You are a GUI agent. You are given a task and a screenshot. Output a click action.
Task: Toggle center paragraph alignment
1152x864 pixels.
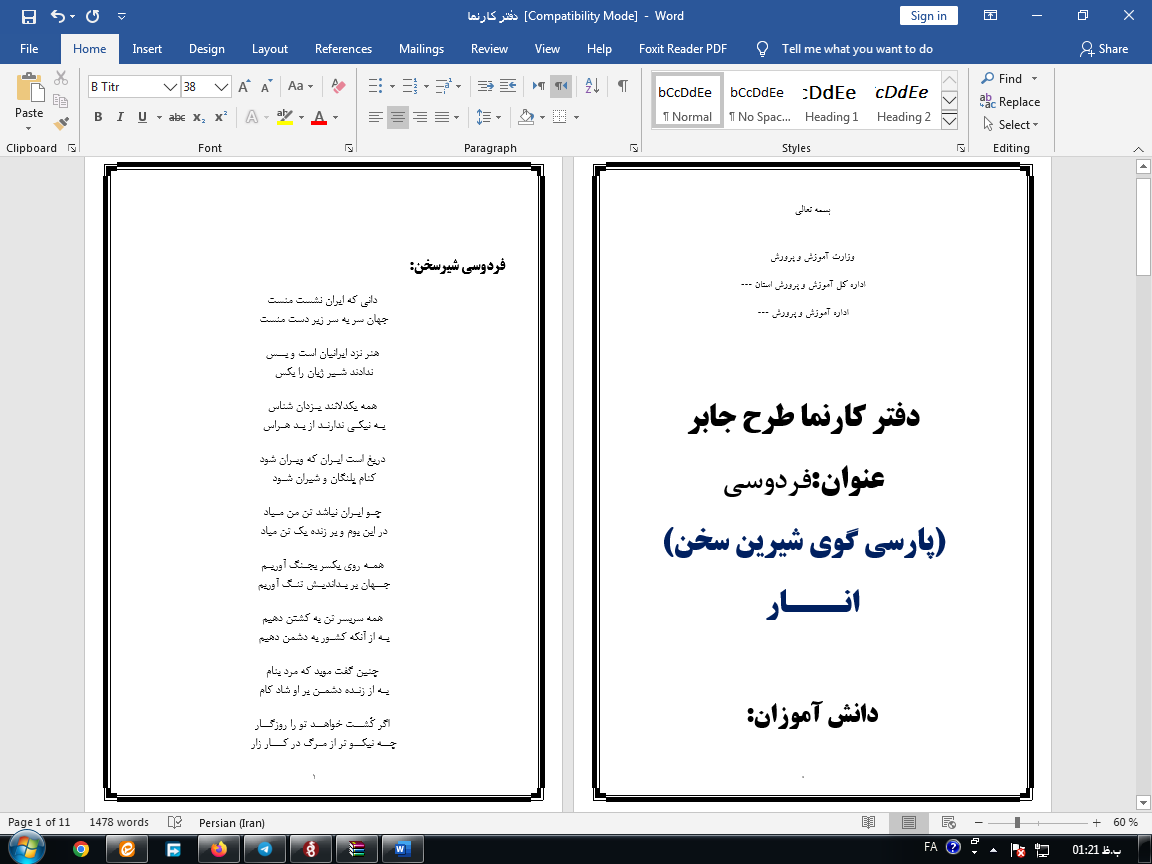pos(397,117)
